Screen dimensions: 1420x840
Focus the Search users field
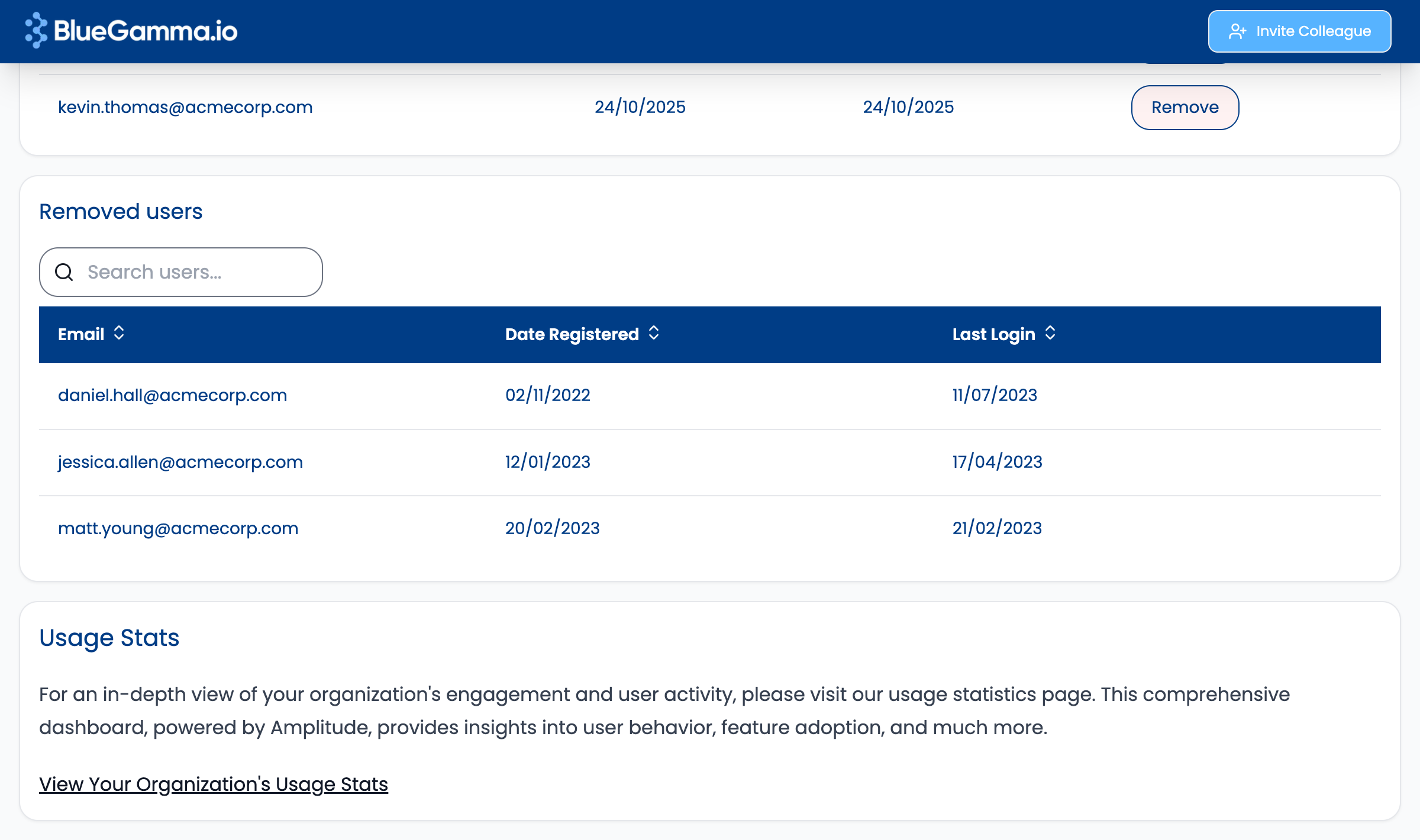181,272
